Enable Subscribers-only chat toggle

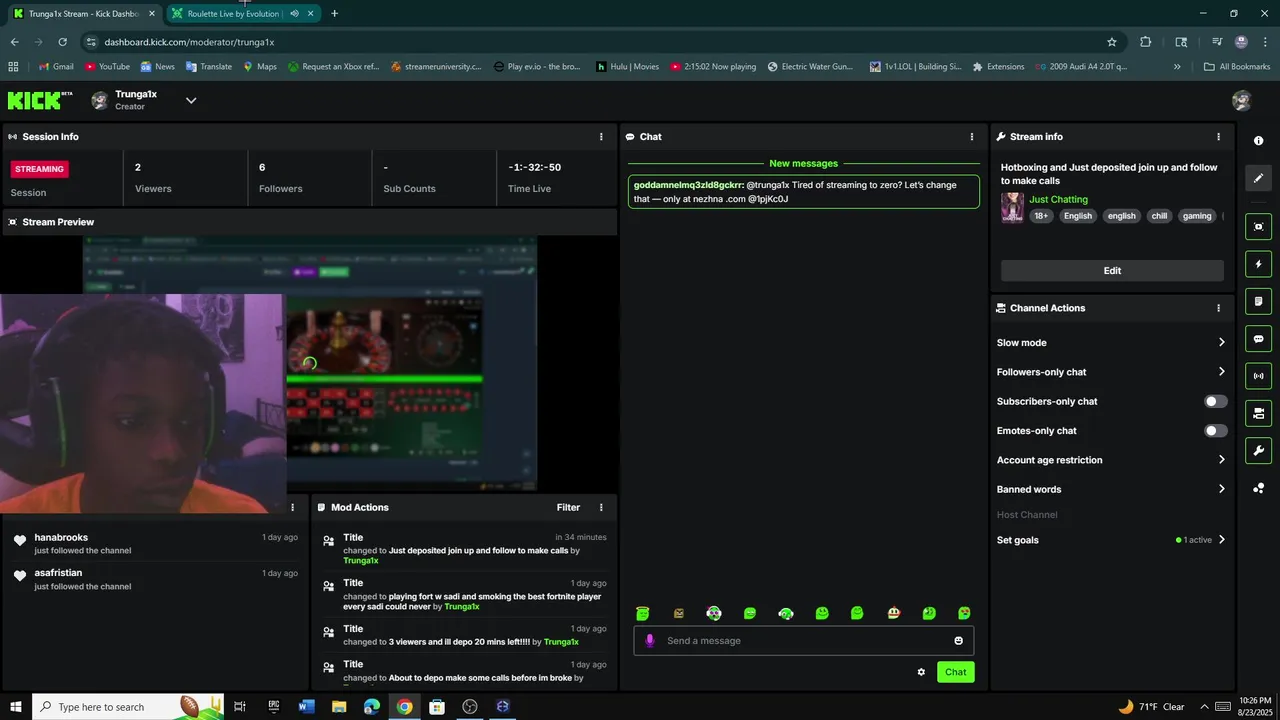(x=1215, y=401)
